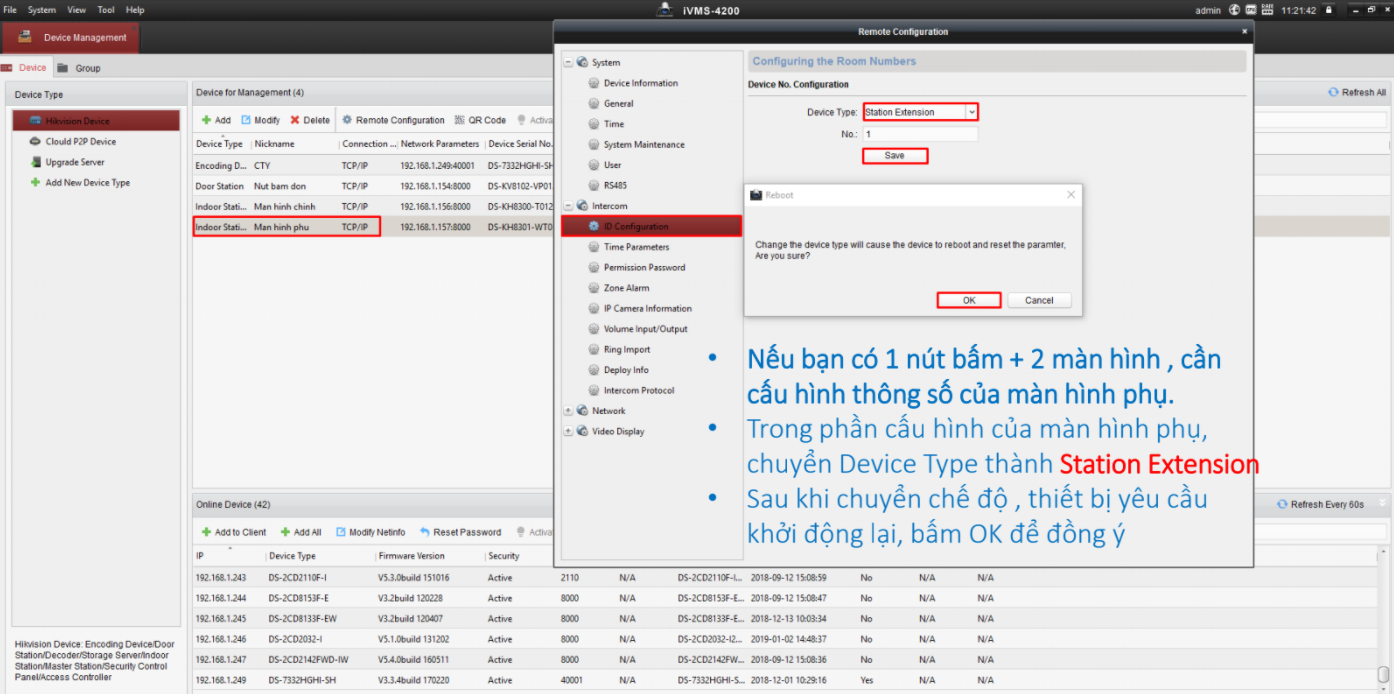This screenshot has height=694, width=1394.
Task: Click the Add device plus icon
Action: click(206, 120)
